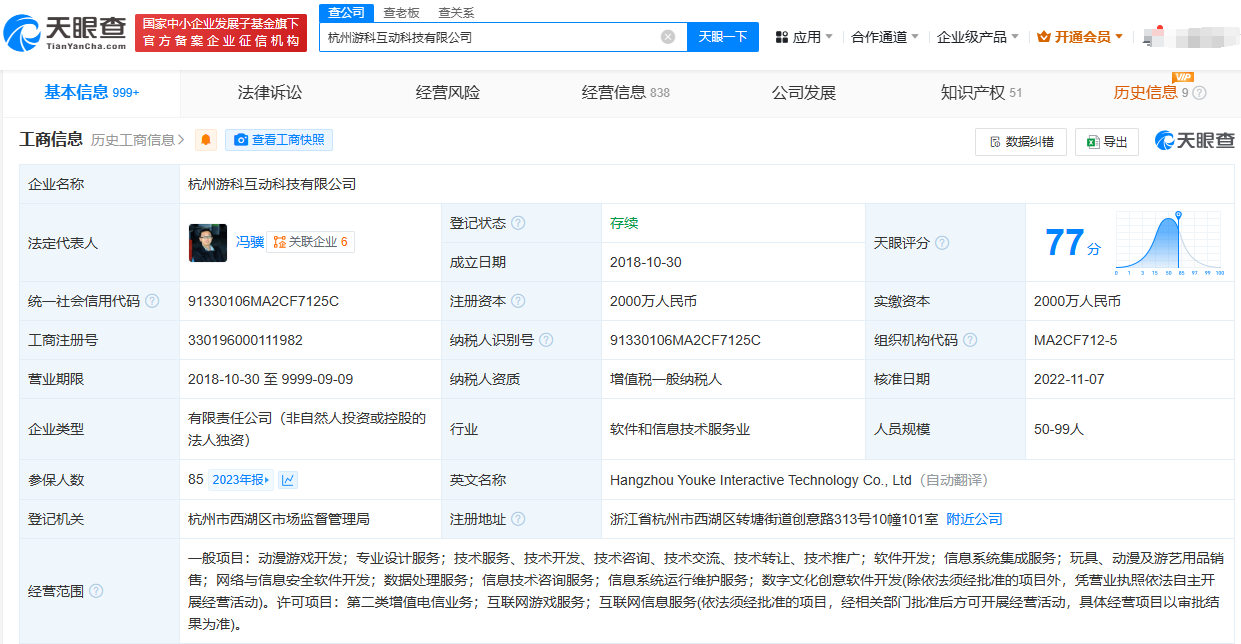Click the help icon beside 经营范围
Image resolution: width=1241 pixels, height=644 pixels.
point(96,591)
